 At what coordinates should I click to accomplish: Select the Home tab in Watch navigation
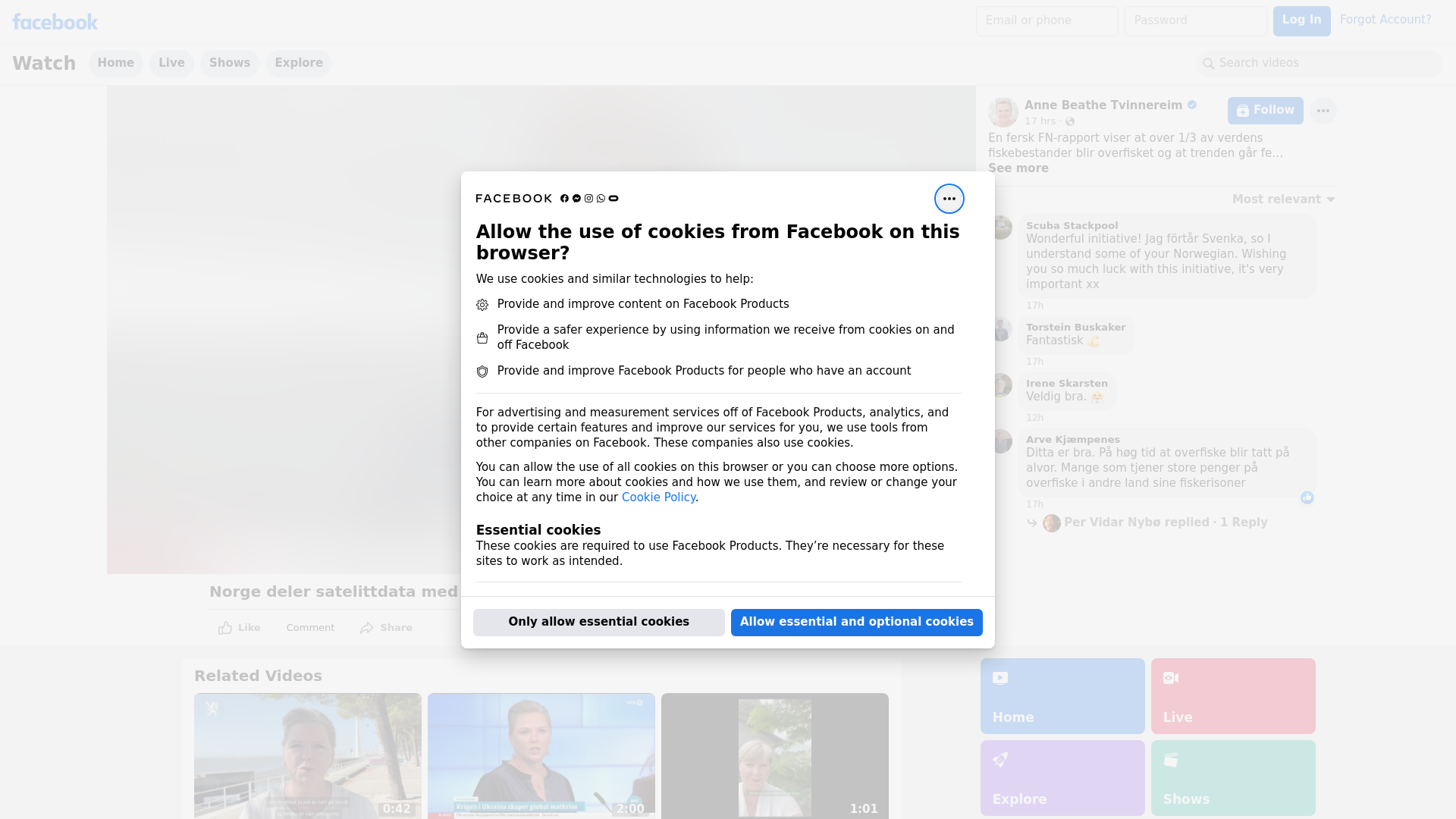115,64
